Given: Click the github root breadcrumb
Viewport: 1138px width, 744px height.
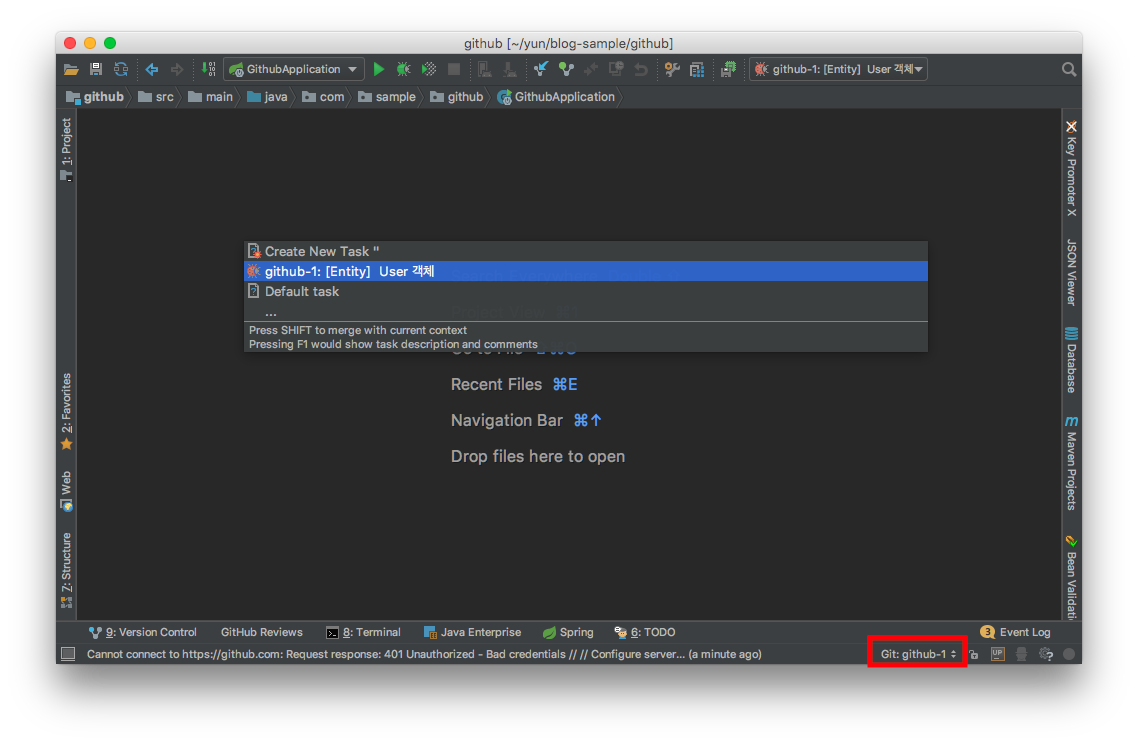Looking at the screenshot, I should pyautogui.click(x=95, y=97).
